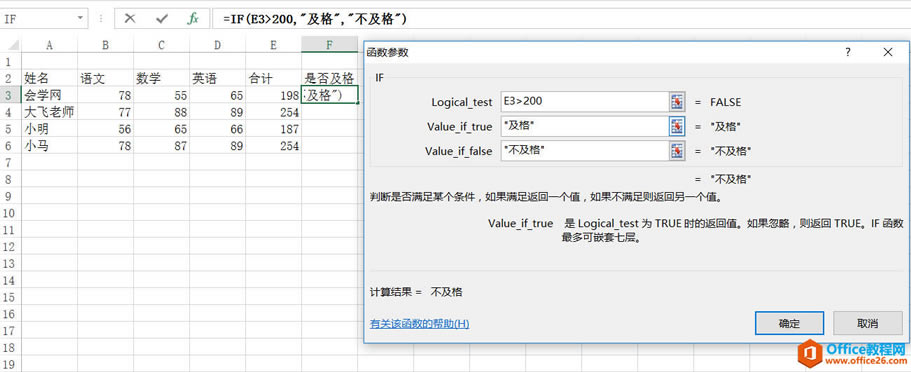Cancel formula entry with X icon
The image size is (911, 372).
[x=130, y=19]
